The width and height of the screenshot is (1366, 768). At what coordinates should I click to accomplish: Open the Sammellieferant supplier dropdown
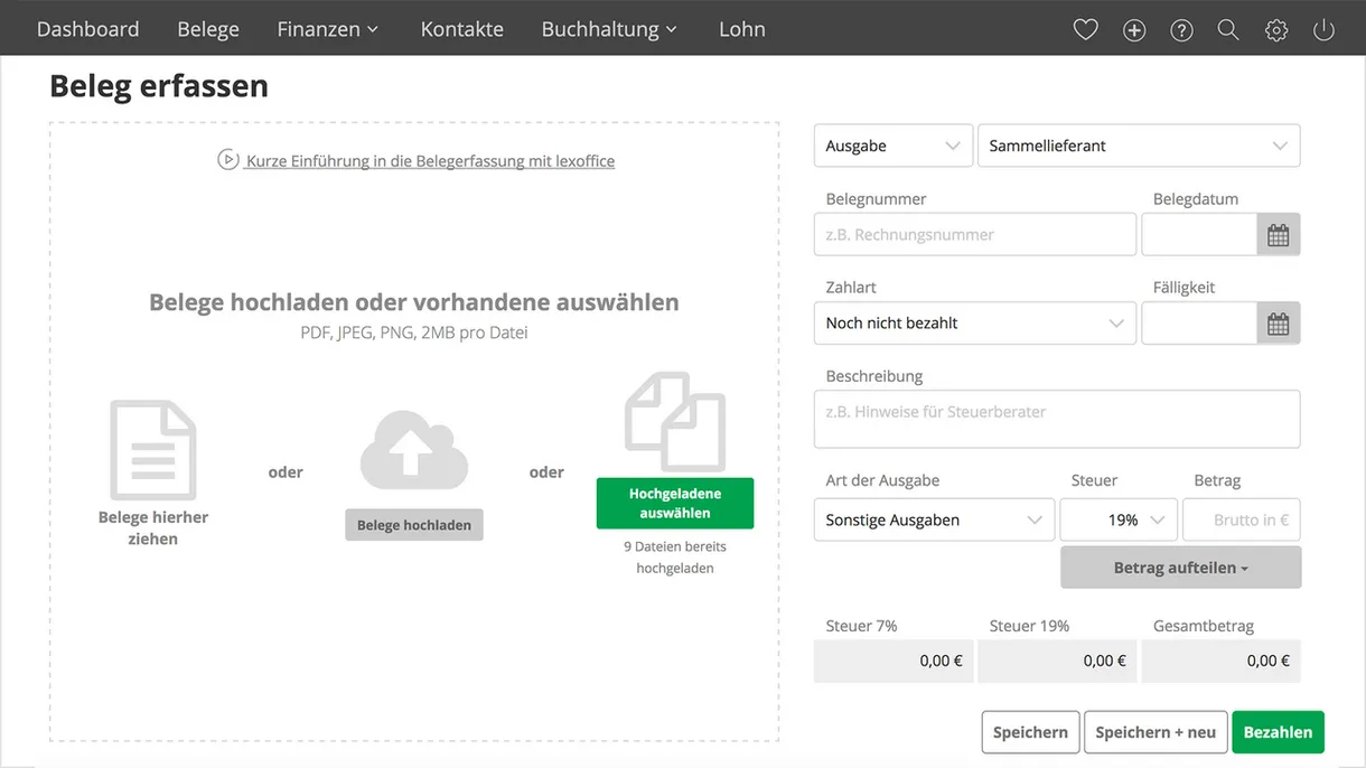(1139, 146)
